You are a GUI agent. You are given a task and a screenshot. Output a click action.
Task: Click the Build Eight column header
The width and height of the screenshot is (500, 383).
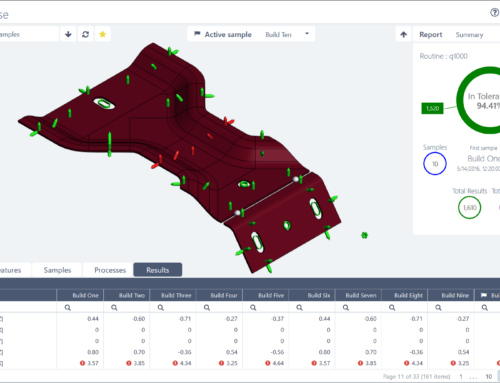pyautogui.click(x=405, y=295)
